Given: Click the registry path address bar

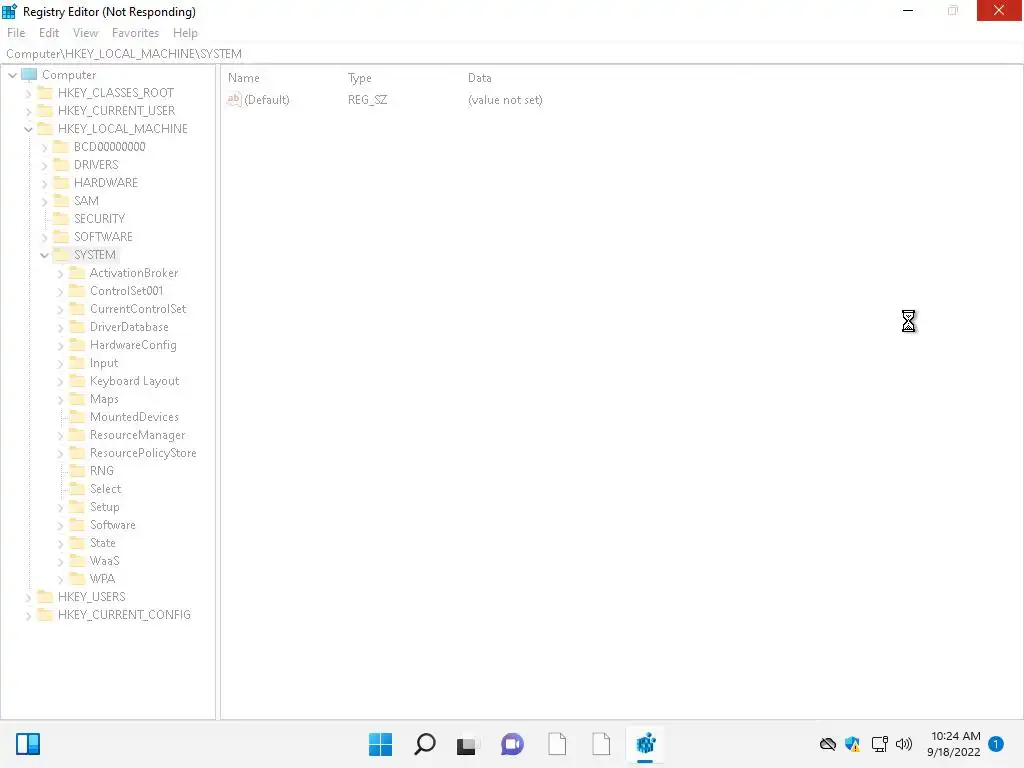Looking at the screenshot, I should (512, 54).
